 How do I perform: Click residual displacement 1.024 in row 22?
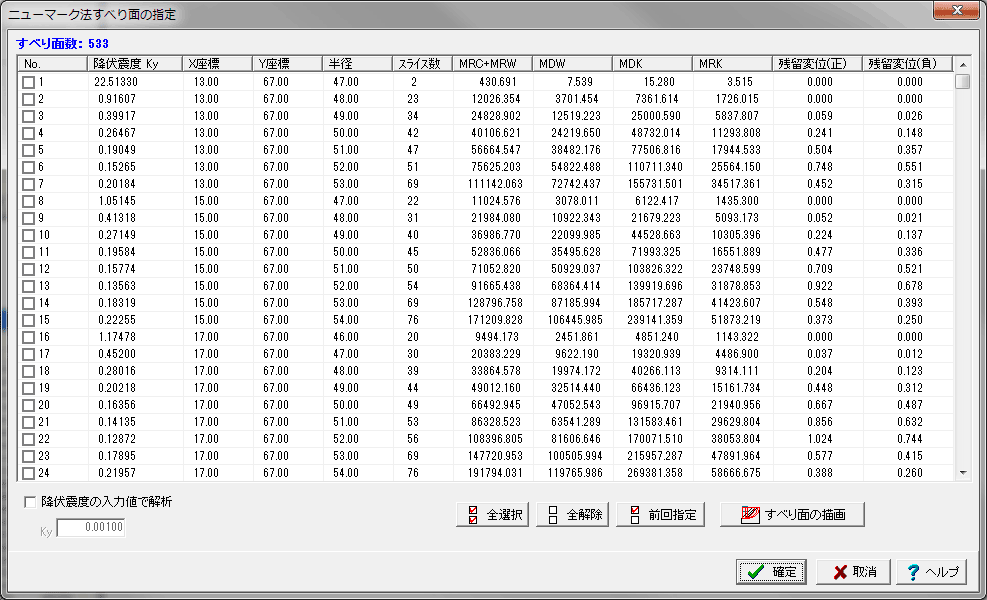[820, 439]
